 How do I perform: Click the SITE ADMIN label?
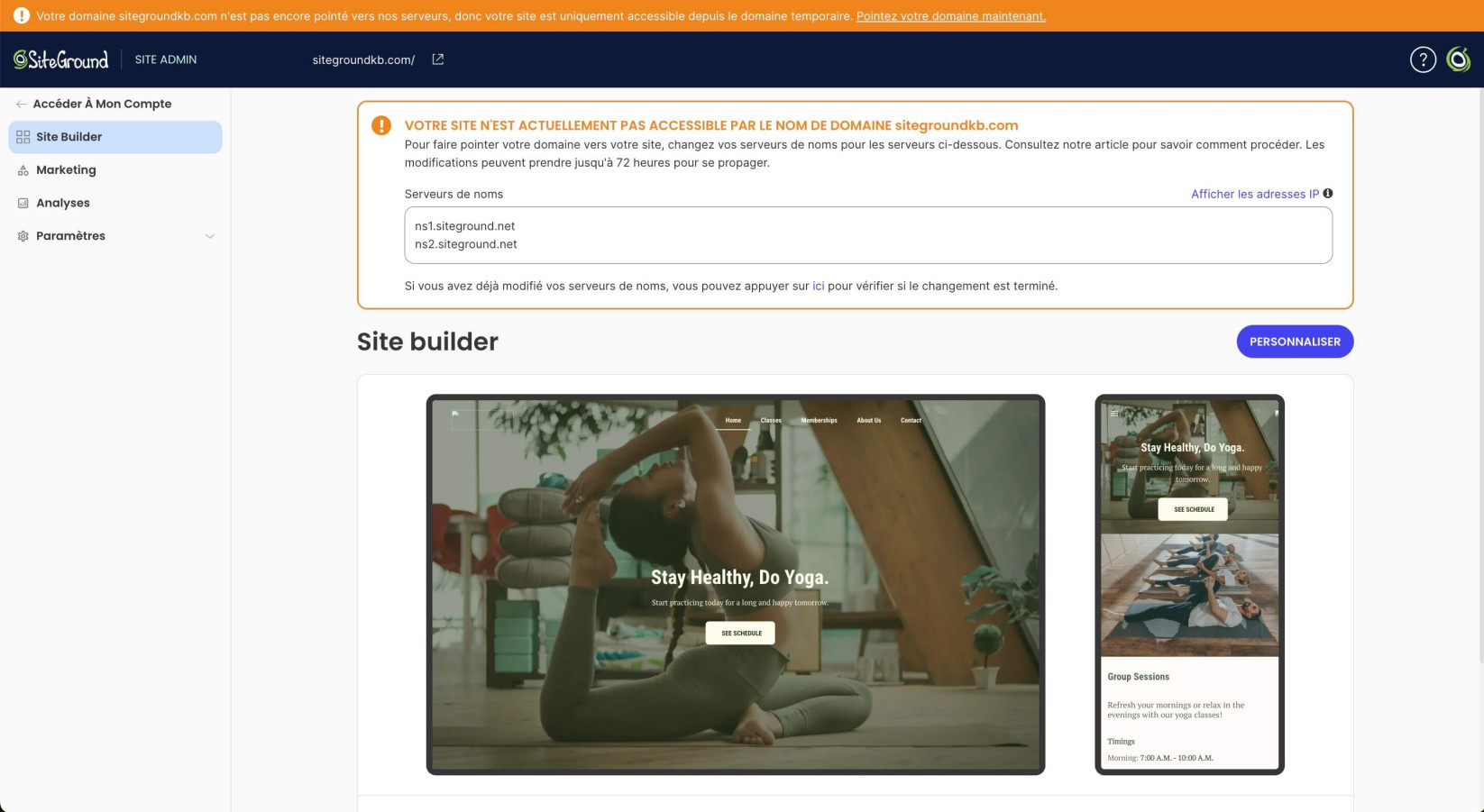click(166, 59)
